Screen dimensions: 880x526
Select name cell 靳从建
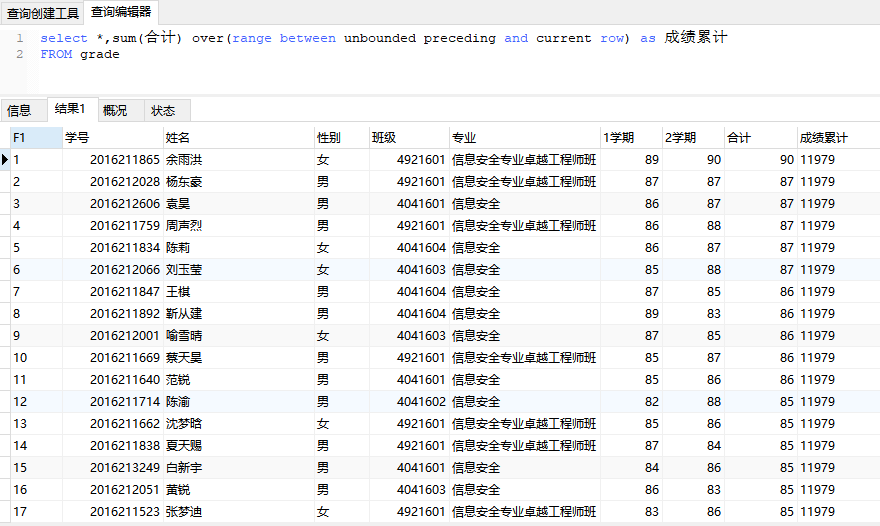[239, 314]
